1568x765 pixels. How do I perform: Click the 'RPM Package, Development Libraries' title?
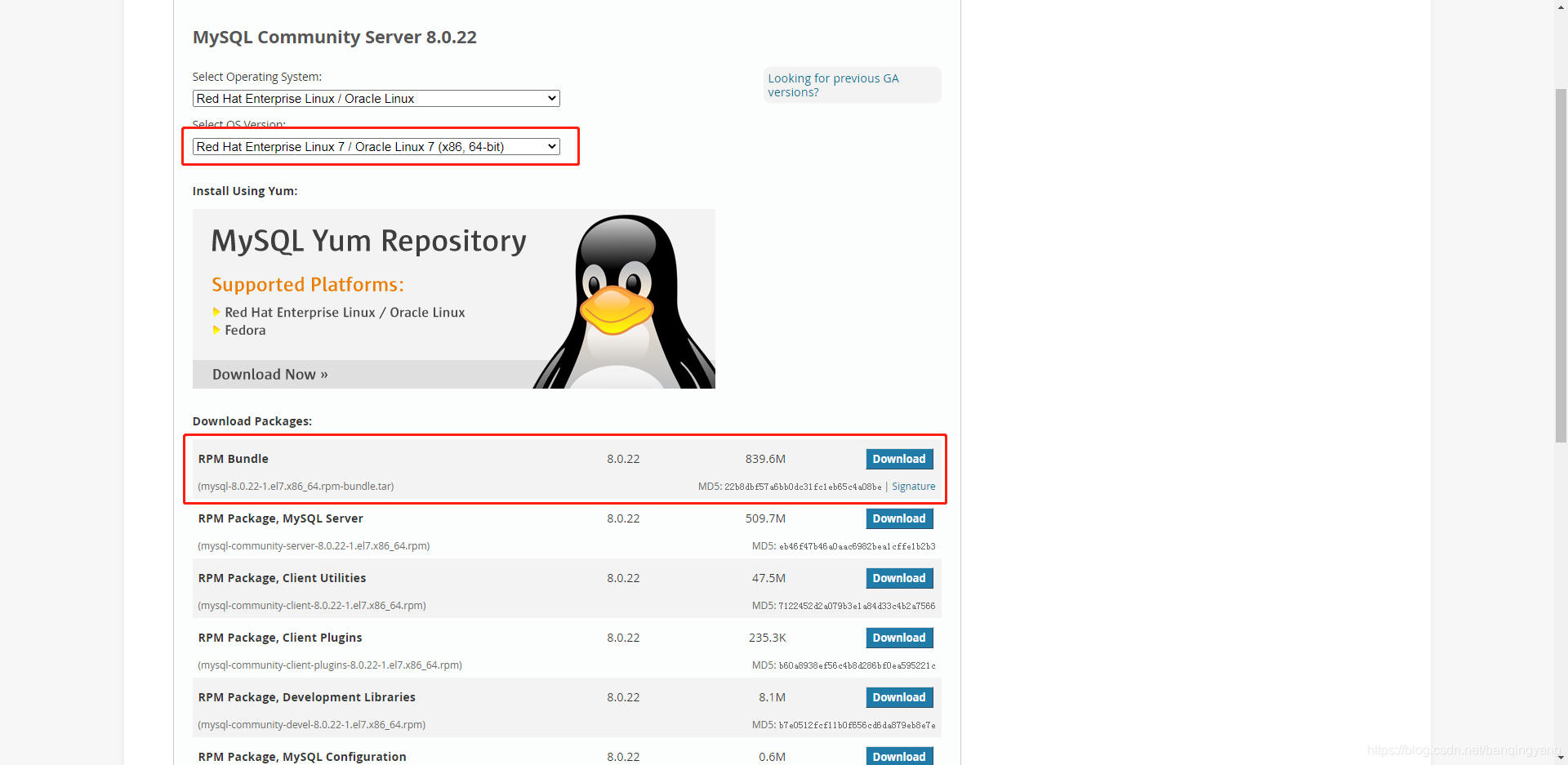tap(307, 697)
